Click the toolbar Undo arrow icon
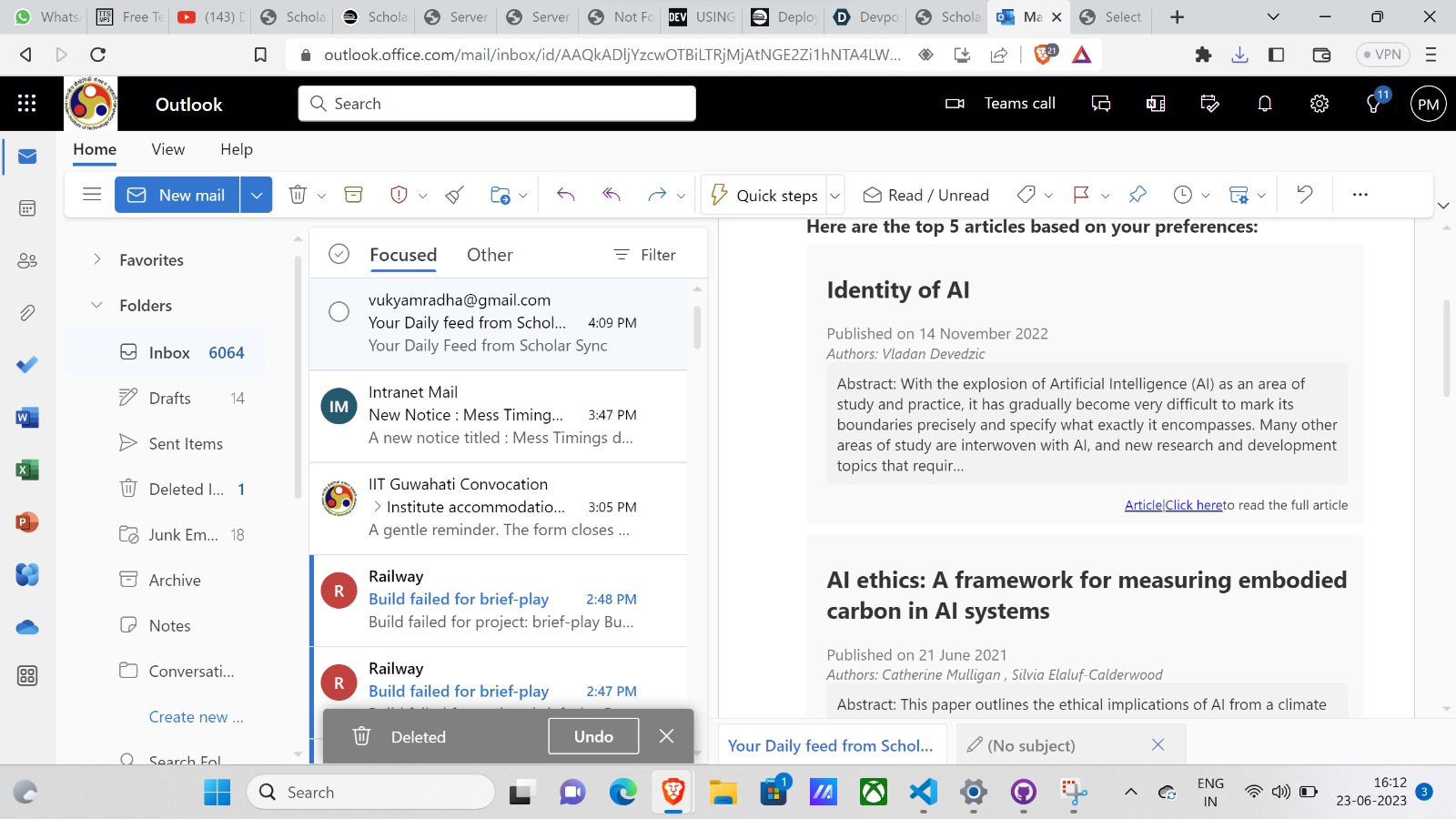 1305,195
